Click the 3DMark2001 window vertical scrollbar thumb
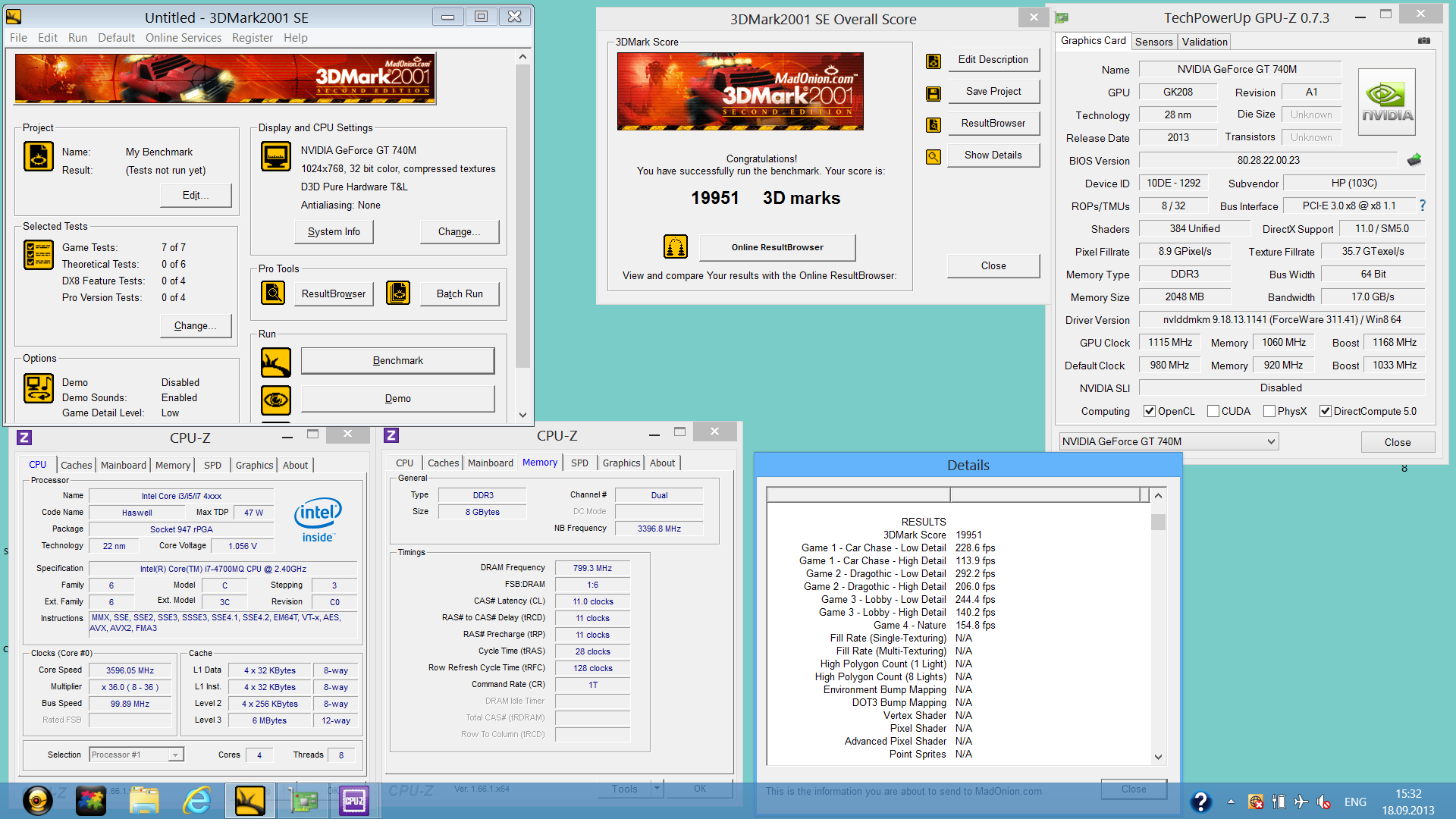1456x819 pixels. 522,216
